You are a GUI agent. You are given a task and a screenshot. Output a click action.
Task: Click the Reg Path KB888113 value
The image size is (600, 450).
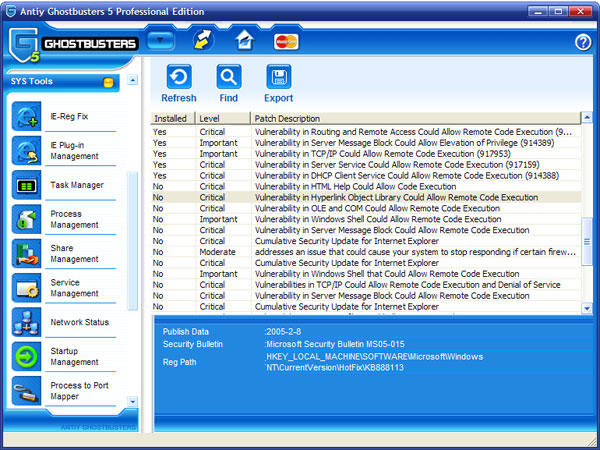point(373,362)
